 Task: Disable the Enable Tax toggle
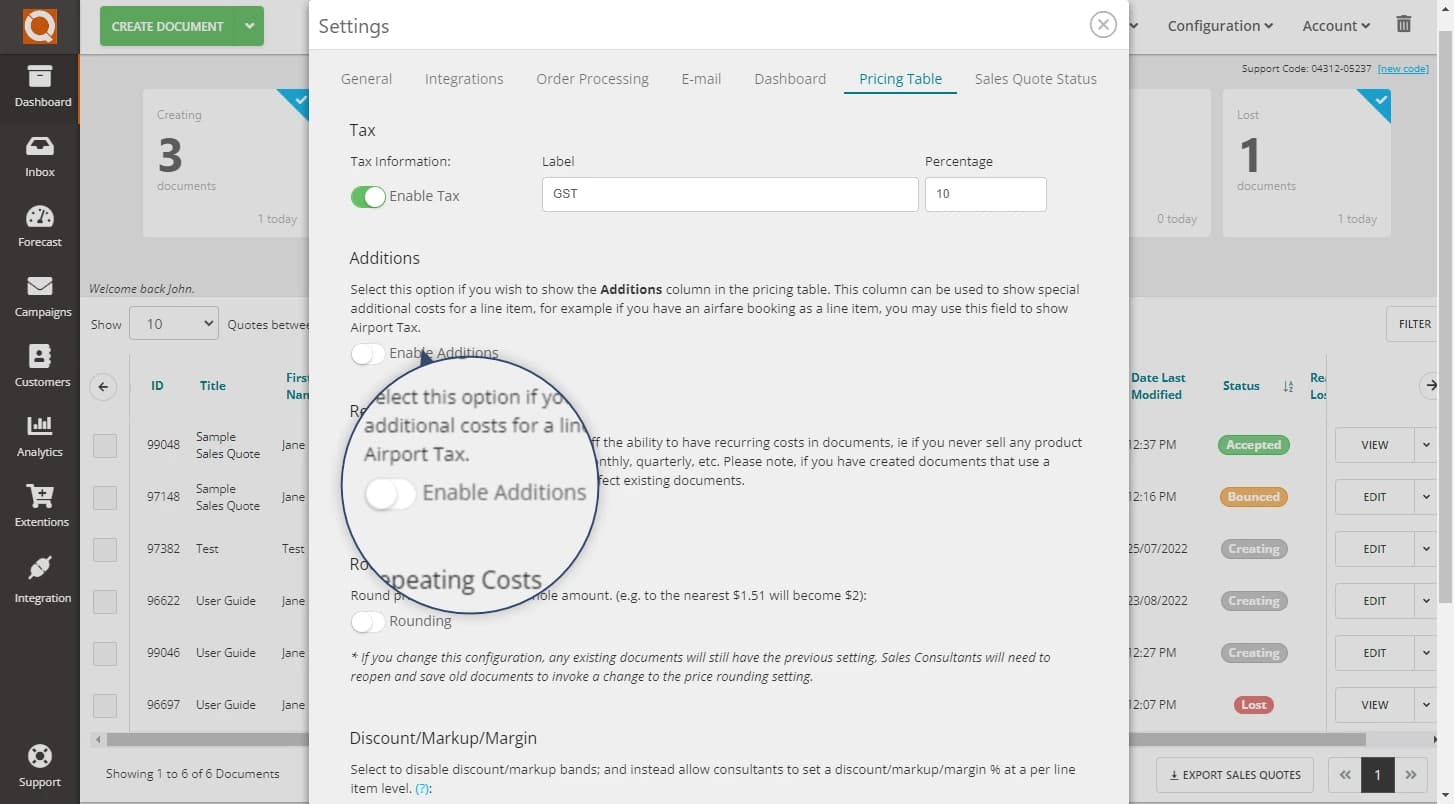pyautogui.click(x=368, y=196)
